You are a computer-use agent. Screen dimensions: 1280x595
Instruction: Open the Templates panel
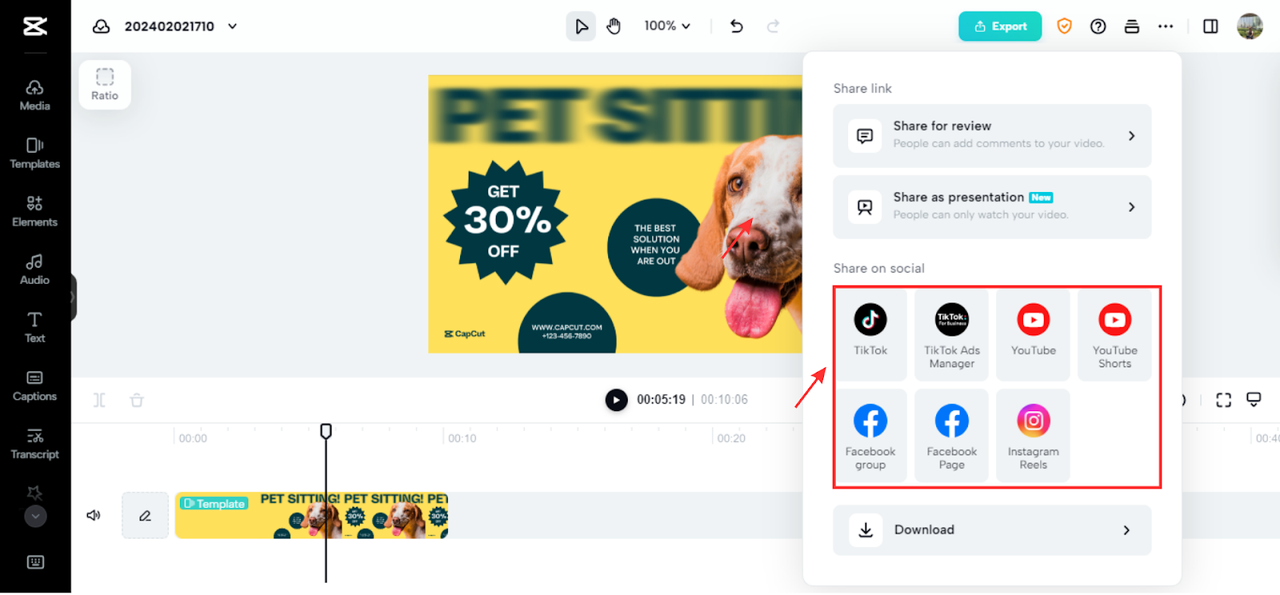(35, 153)
